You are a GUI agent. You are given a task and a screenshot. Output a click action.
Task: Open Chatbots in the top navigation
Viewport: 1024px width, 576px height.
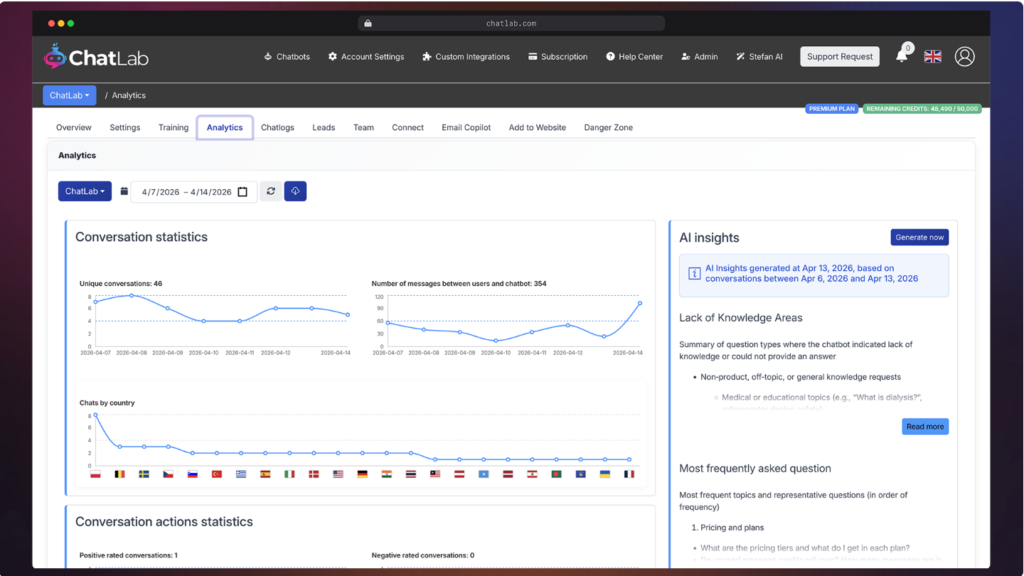click(x=287, y=57)
